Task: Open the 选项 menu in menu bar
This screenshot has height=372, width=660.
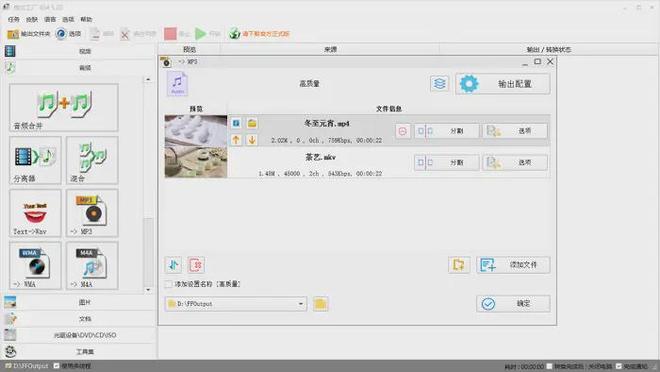Action: (x=68, y=19)
